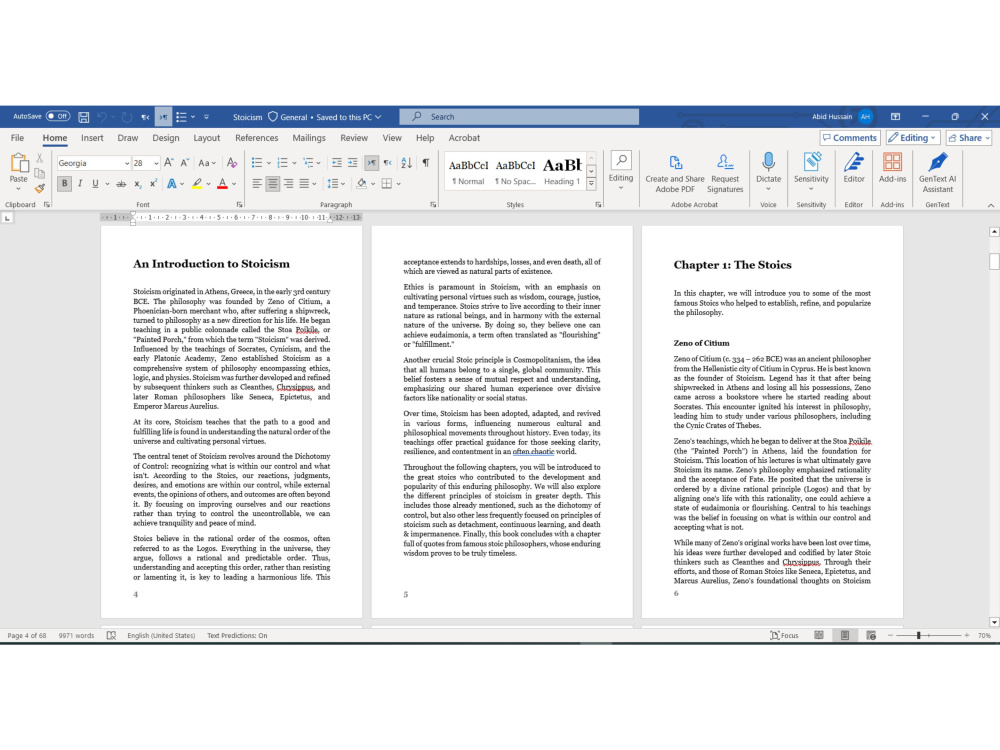
Task: Open the underline style dropdown arrow
Action: click(x=107, y=184)
